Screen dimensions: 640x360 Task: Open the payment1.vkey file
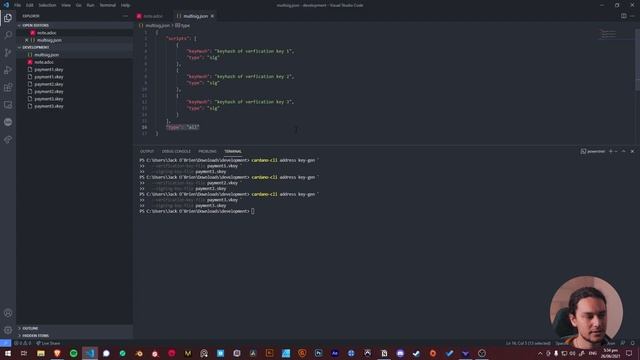click(74, 77)
